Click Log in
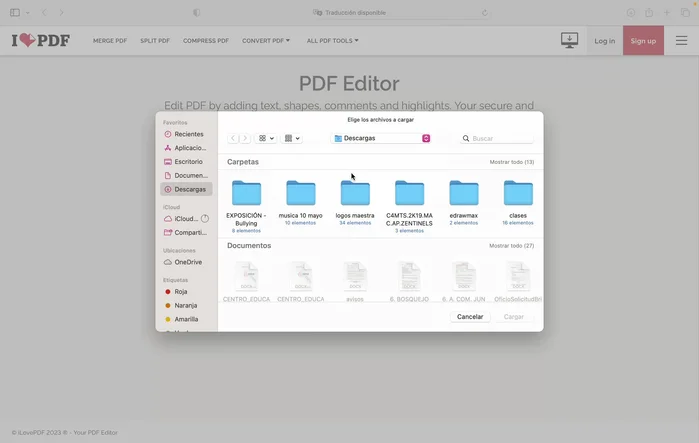The image size is (699, 443). pos(604,41)
